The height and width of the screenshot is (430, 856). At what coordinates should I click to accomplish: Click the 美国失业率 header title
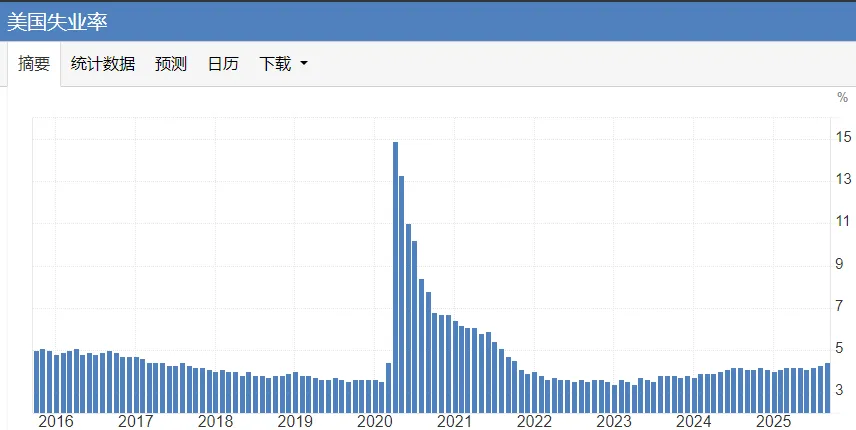click(57, 21)
